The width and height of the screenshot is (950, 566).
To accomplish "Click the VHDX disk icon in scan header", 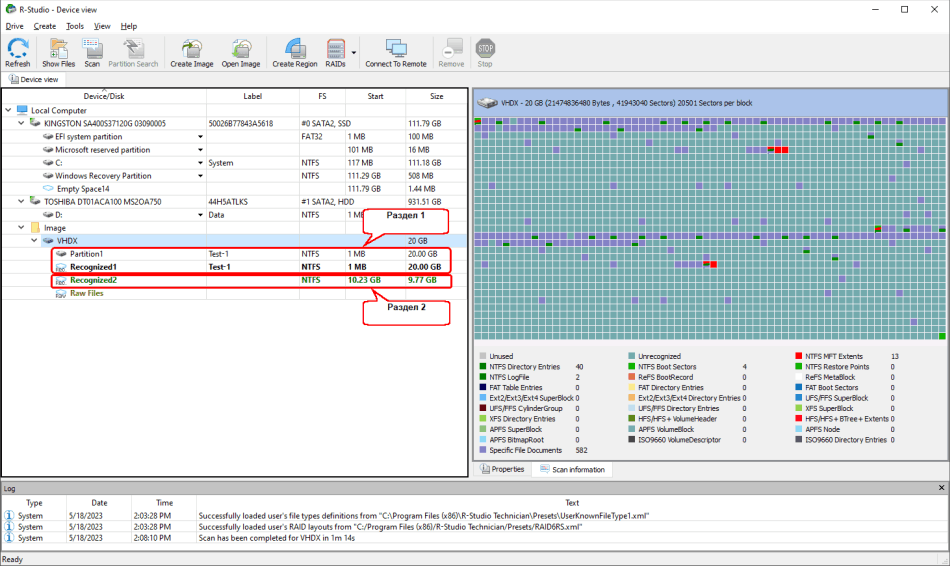I will 487,104.
